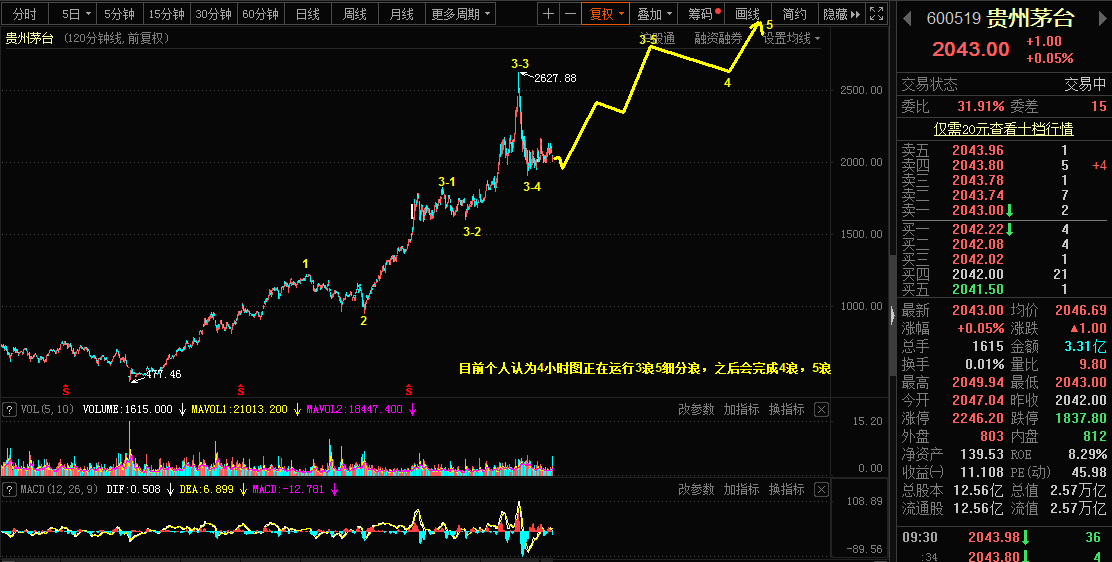Switch to 周线 weekly chart
1112x562 pixels.
(355, 13)
